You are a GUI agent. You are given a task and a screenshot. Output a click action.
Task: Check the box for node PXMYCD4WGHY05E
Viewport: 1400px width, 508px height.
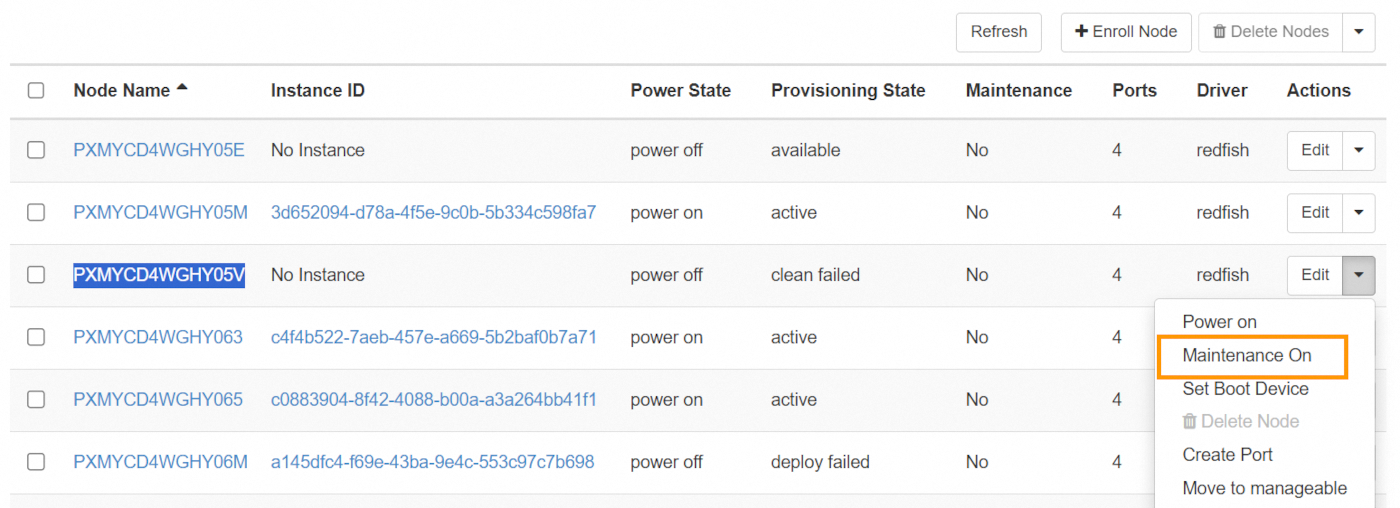tap(36, 150)
